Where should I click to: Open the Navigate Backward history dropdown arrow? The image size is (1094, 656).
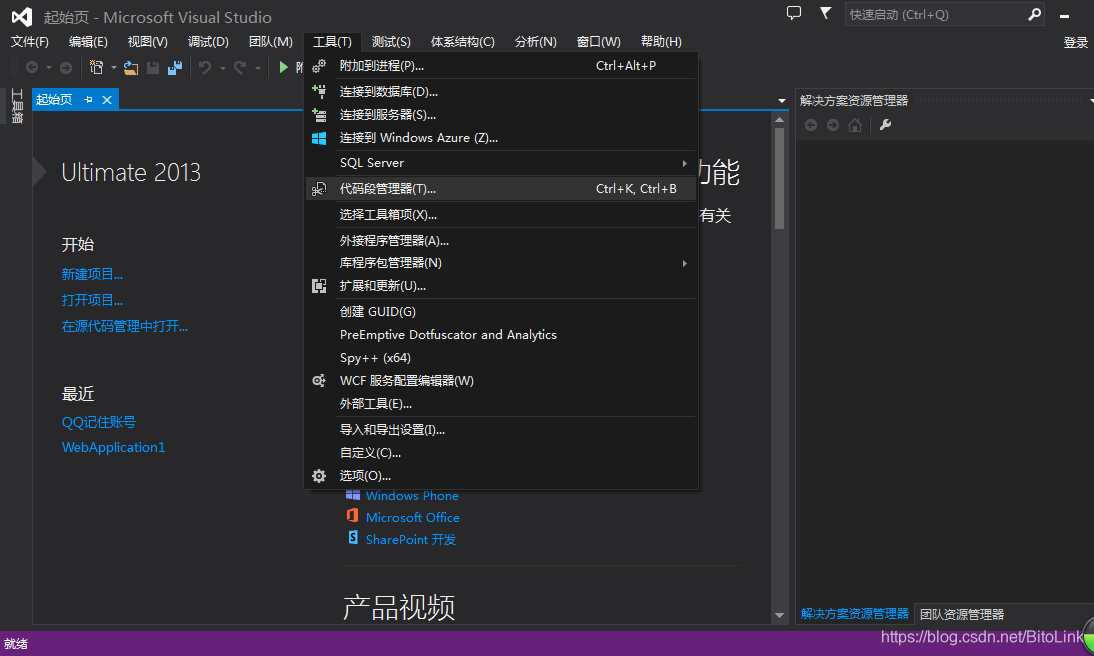(x=49, y=68)
